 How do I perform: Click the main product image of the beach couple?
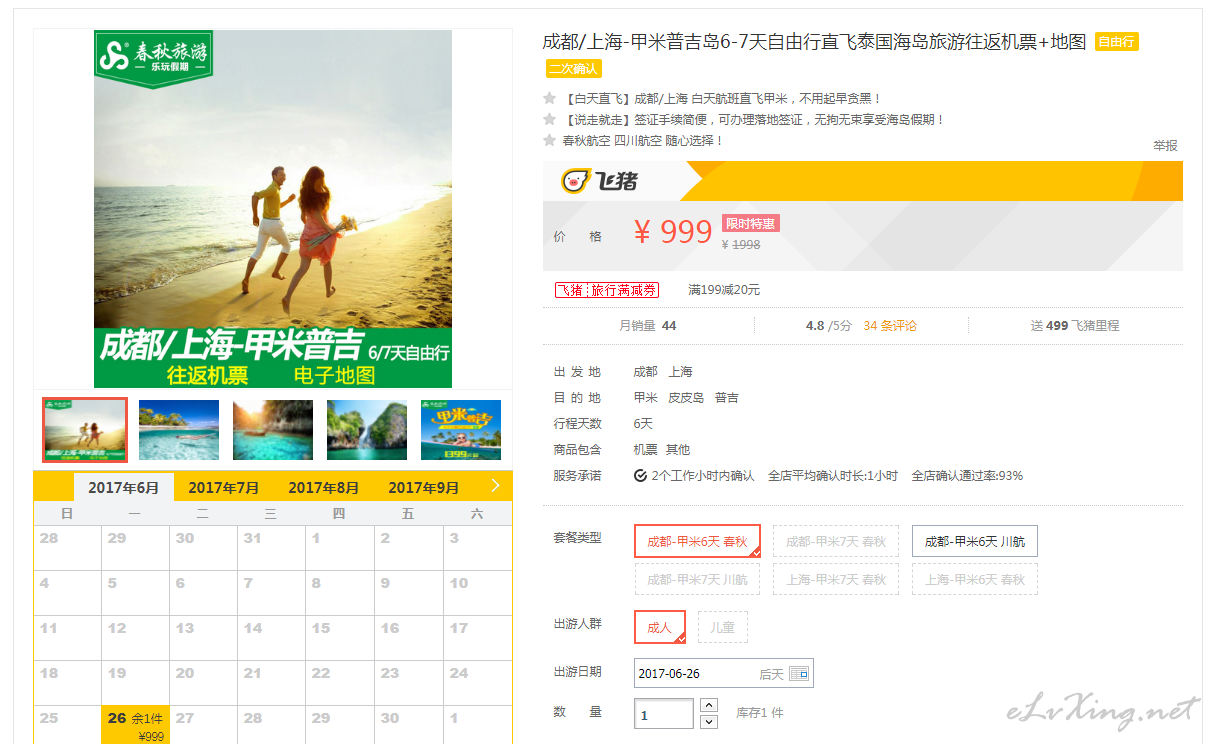click(273, 208)
